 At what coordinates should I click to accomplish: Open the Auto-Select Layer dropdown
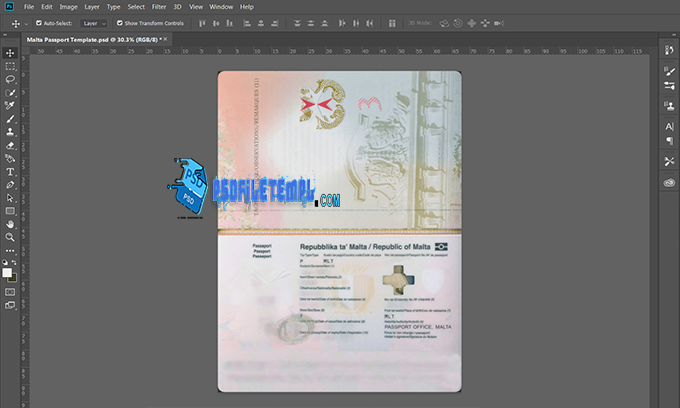point(94,23)
